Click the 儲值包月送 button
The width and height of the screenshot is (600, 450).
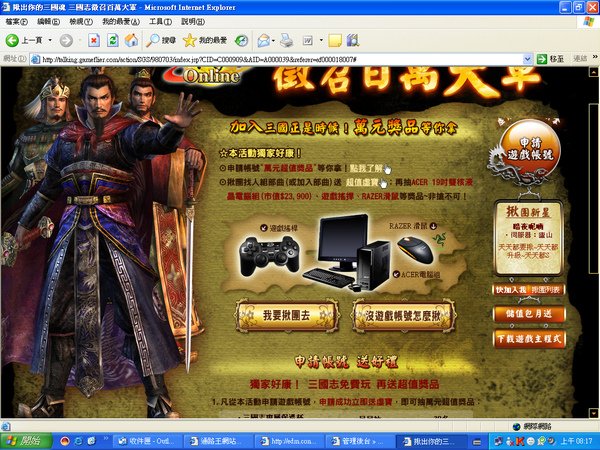click(x=529, y=314)
